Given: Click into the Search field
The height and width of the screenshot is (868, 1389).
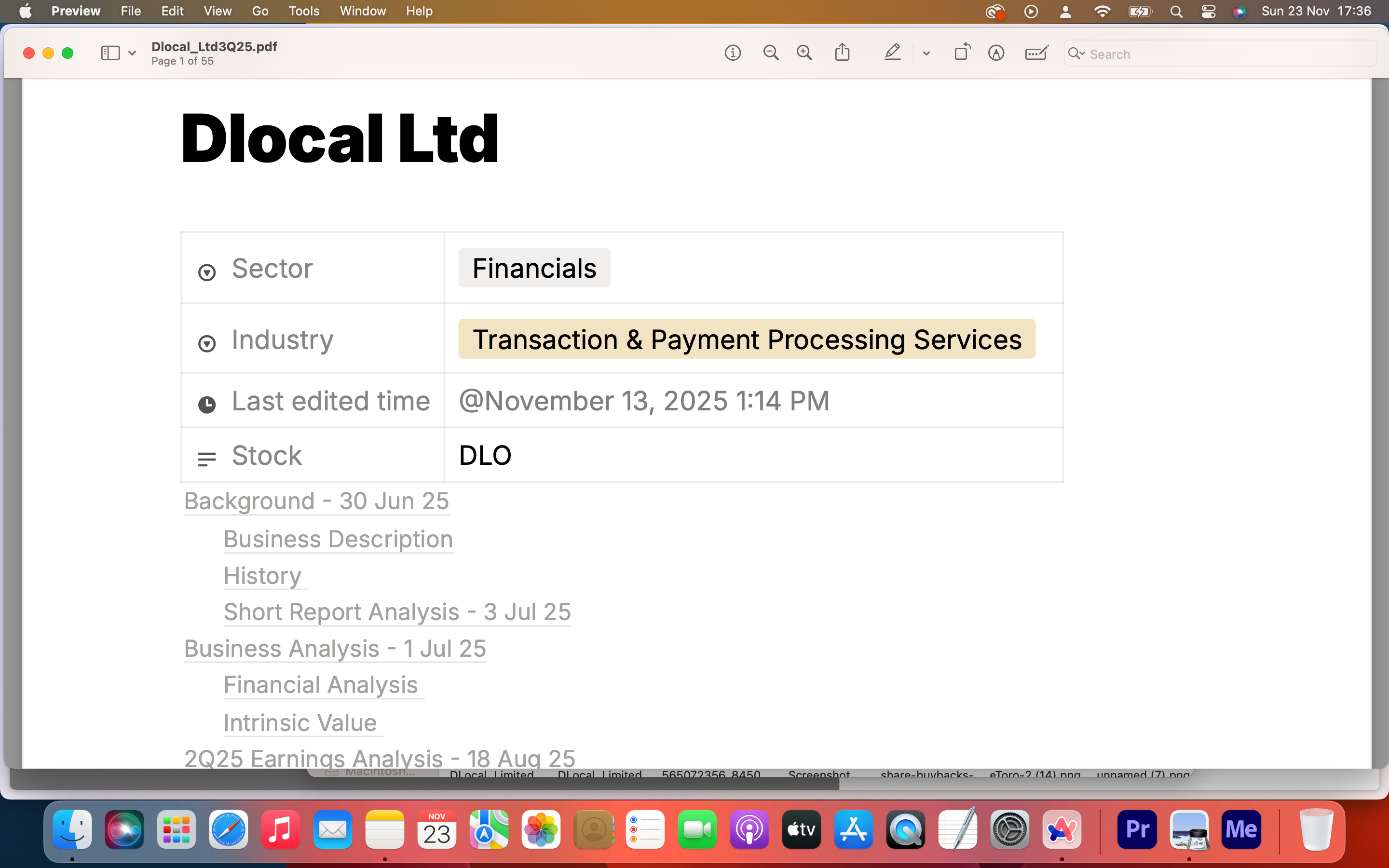Looking at the screenshot, I should tap(1228, 54).
